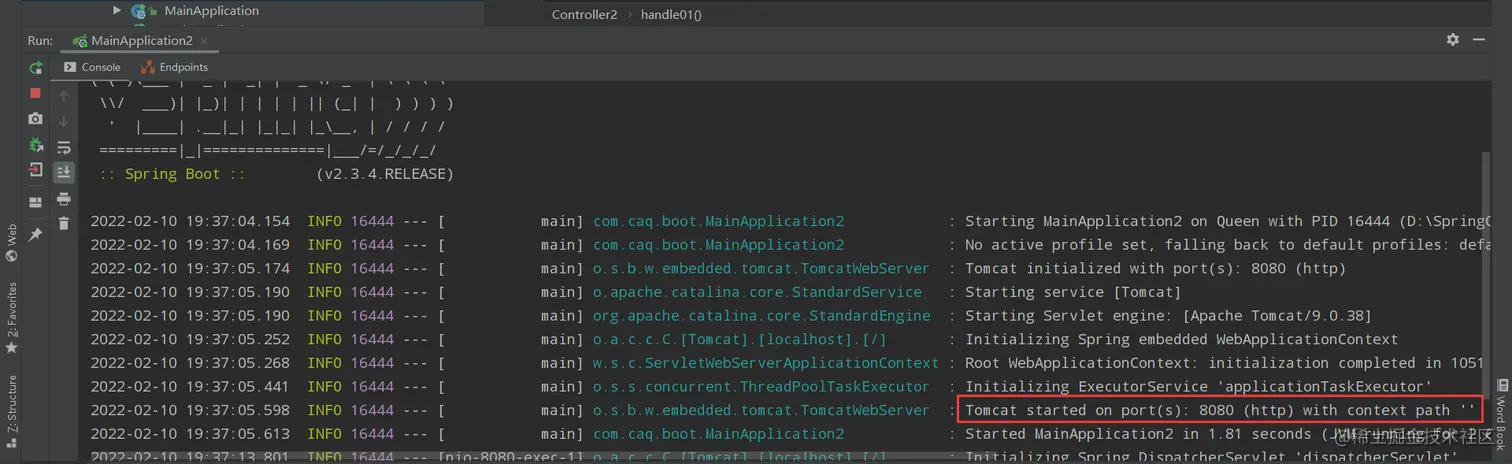The image size is (1512, 464).
Task: Click the down arrow in console toolbar
Action: tap(64, 121)
